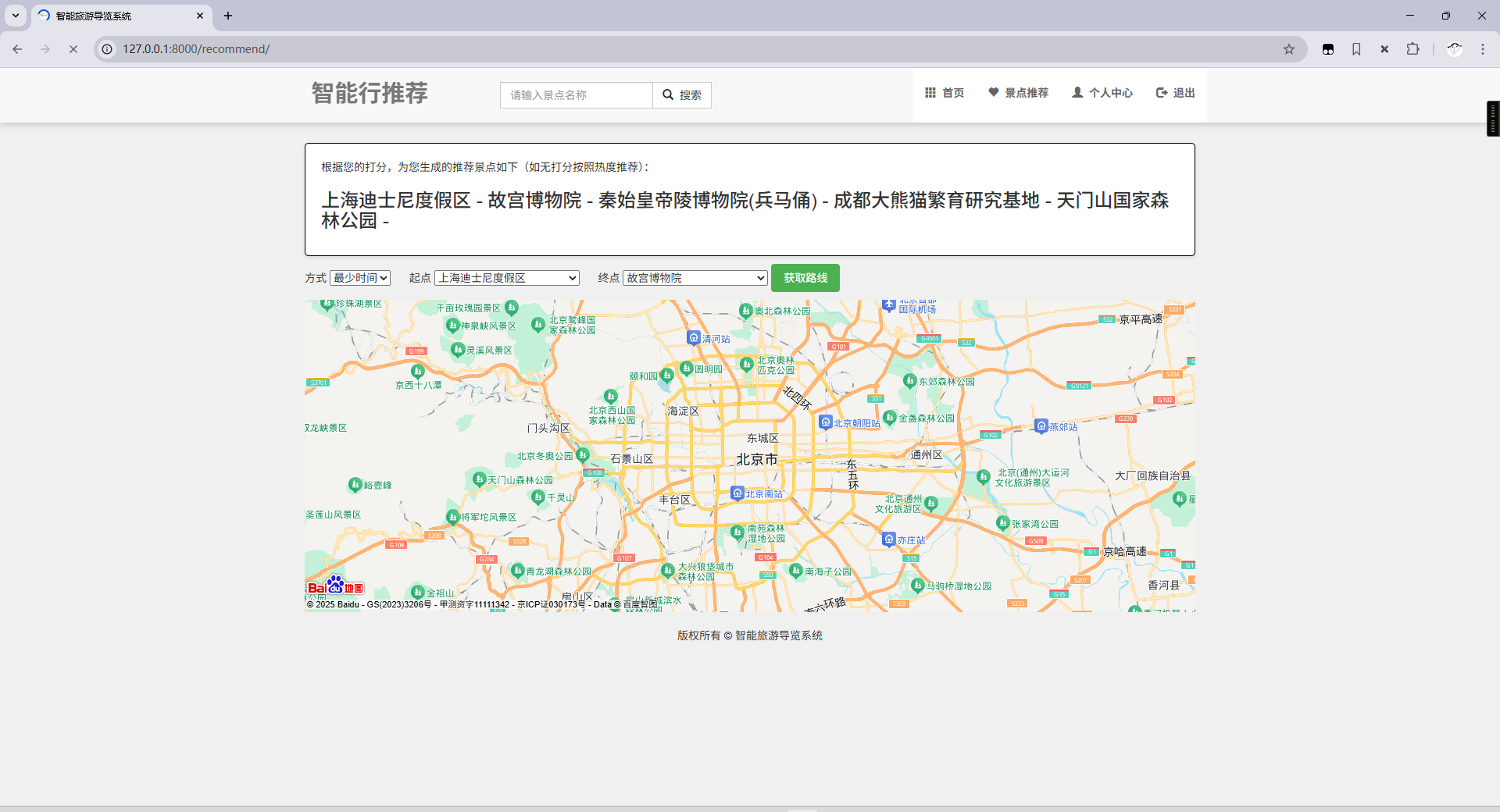Go to 首页 in navigation

point(945,93)
